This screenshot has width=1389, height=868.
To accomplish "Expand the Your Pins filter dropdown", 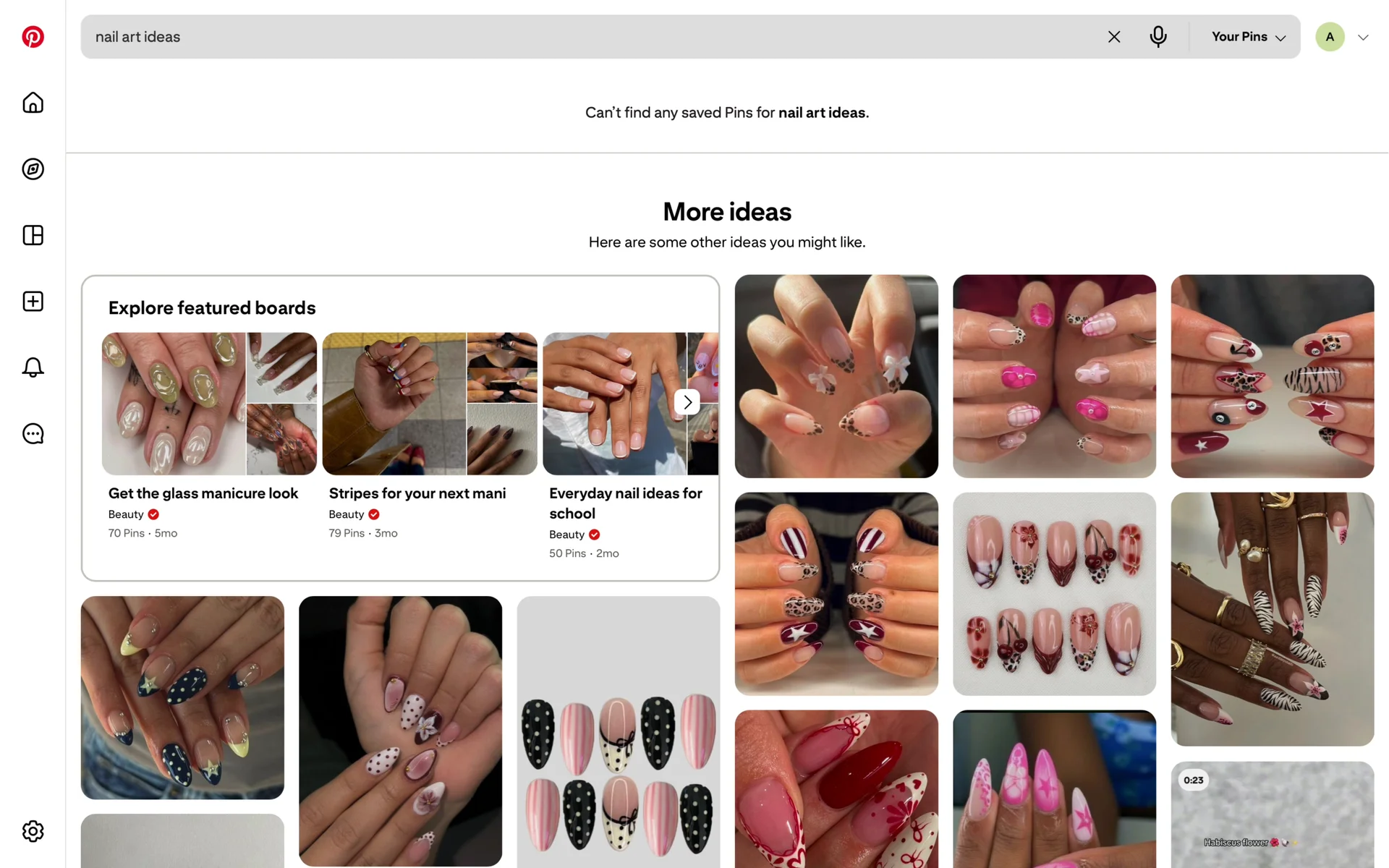I will click(x=1248, y=37).
